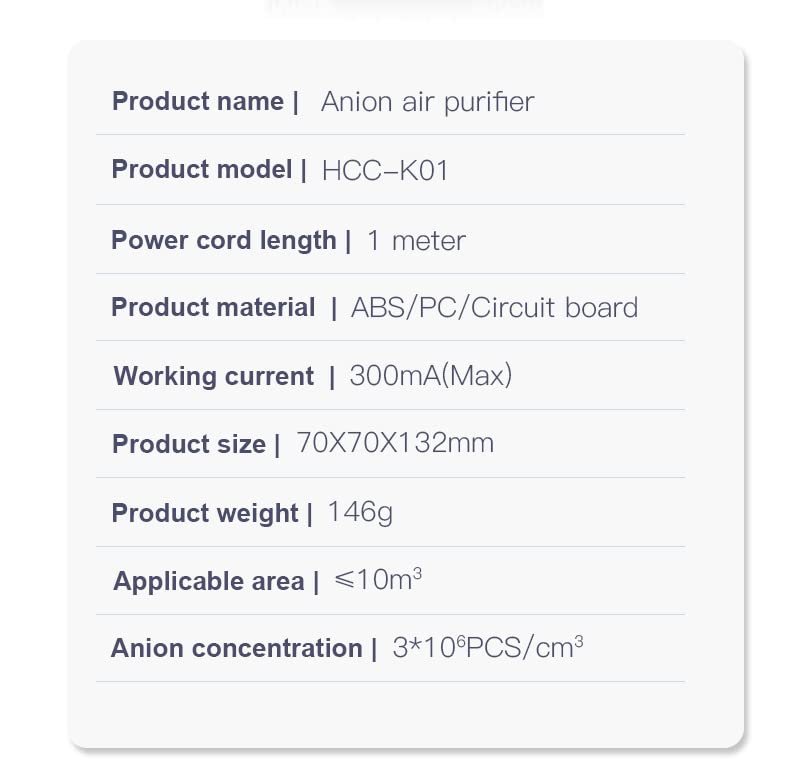Click the "Product name" label

[x=198, y=102]
